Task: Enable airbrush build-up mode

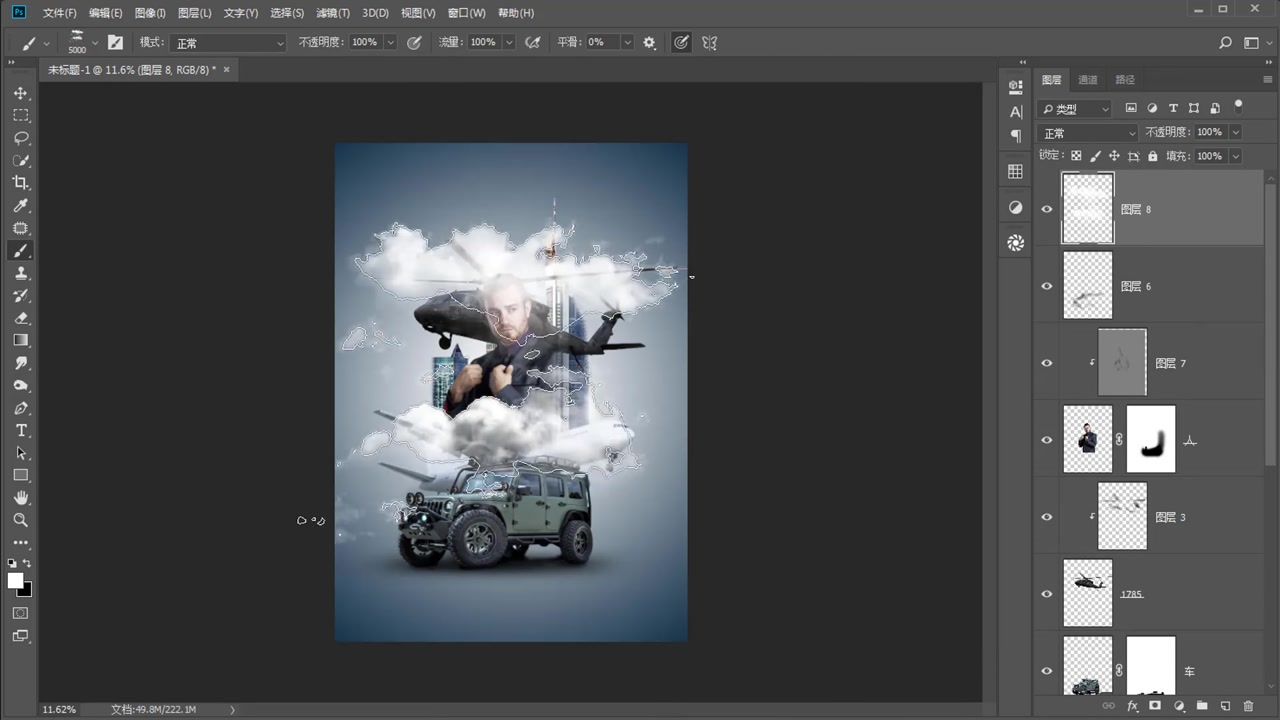Action: [x=533, y=42]
